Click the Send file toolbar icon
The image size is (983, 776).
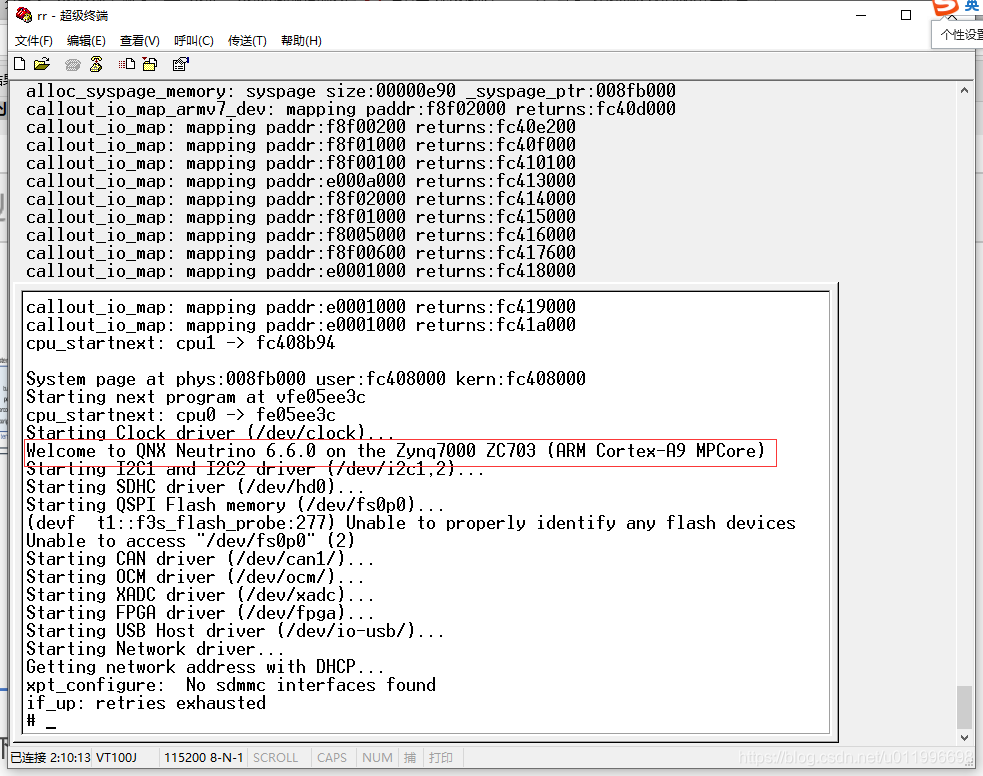pyautogui.click(x=127, y=64)
